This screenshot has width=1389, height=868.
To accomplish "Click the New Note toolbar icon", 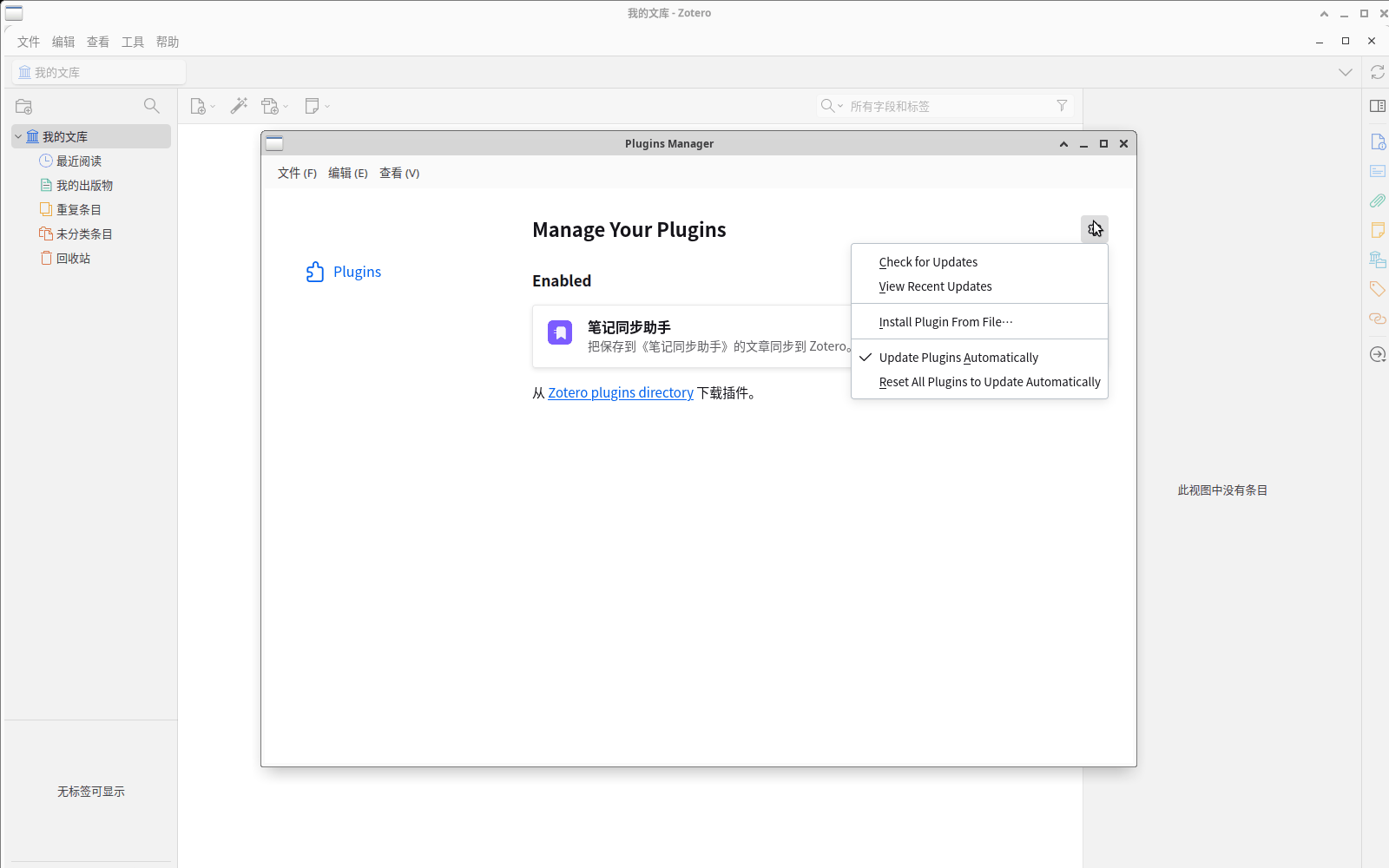I will 313,106.
